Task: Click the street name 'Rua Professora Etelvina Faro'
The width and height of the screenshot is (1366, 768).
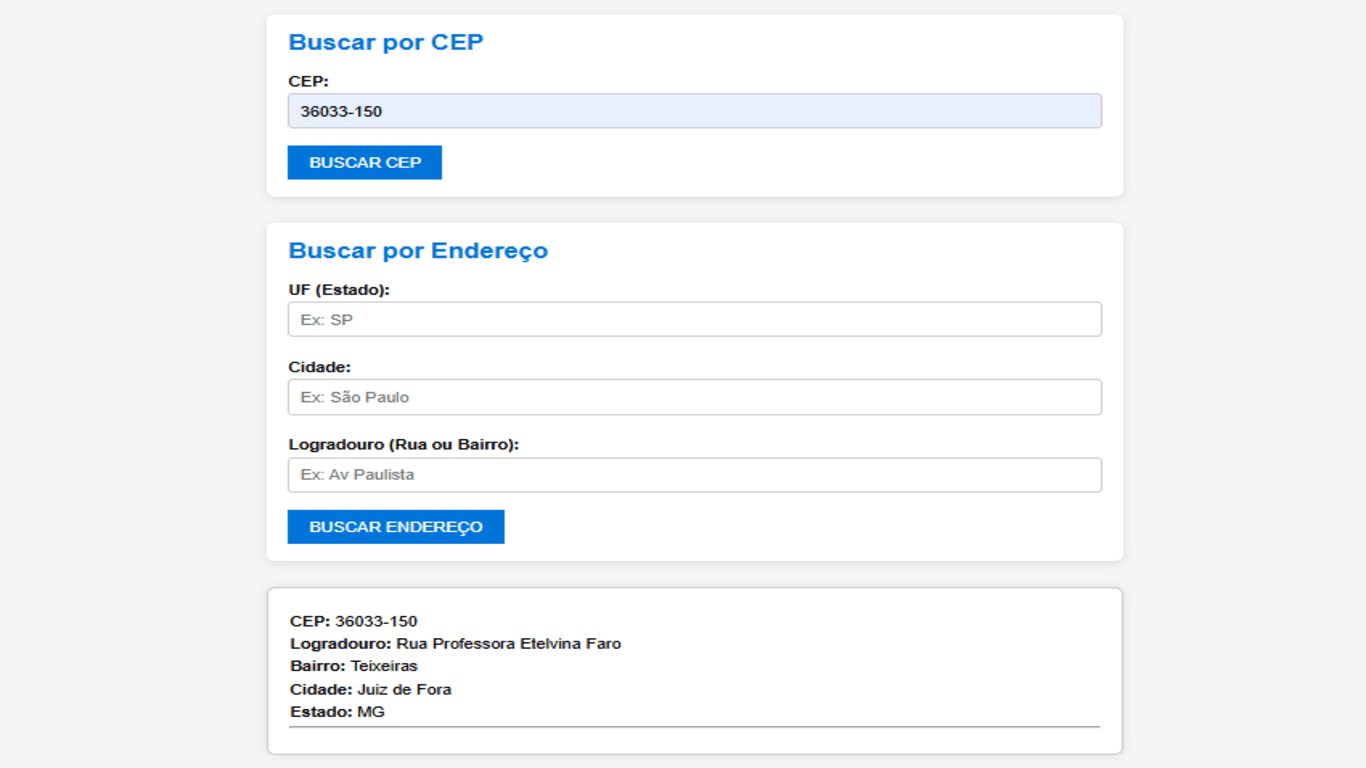Action: (508, 644)
